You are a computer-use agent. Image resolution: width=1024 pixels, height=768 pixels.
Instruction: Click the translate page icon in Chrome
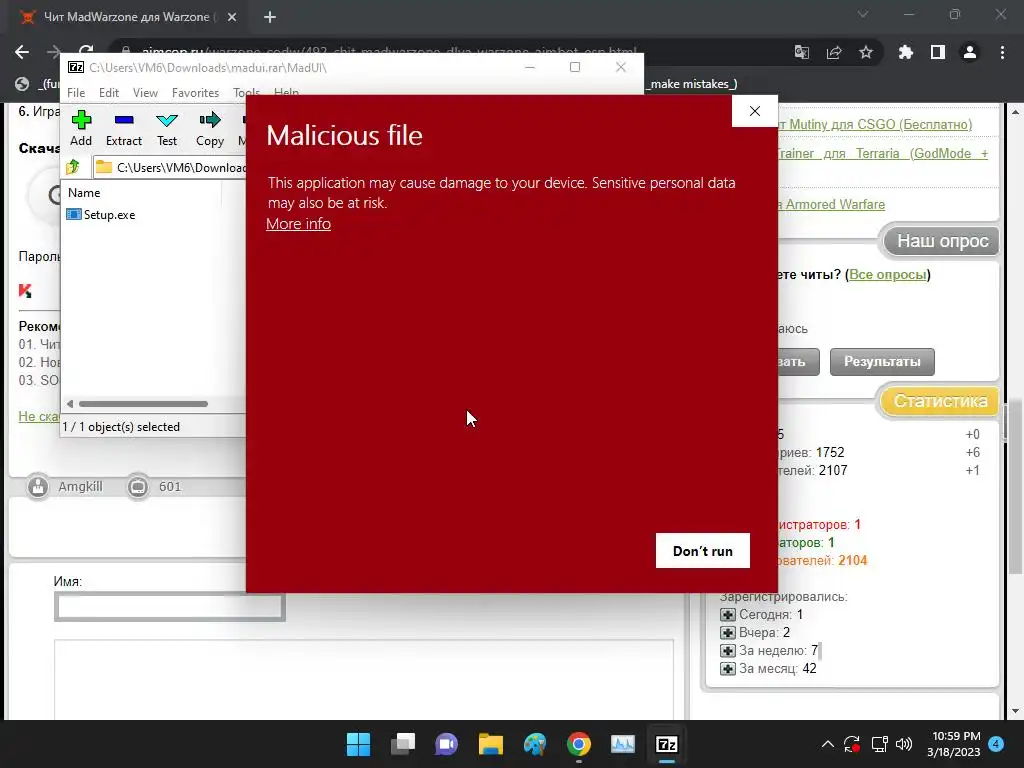click(801, 52)
